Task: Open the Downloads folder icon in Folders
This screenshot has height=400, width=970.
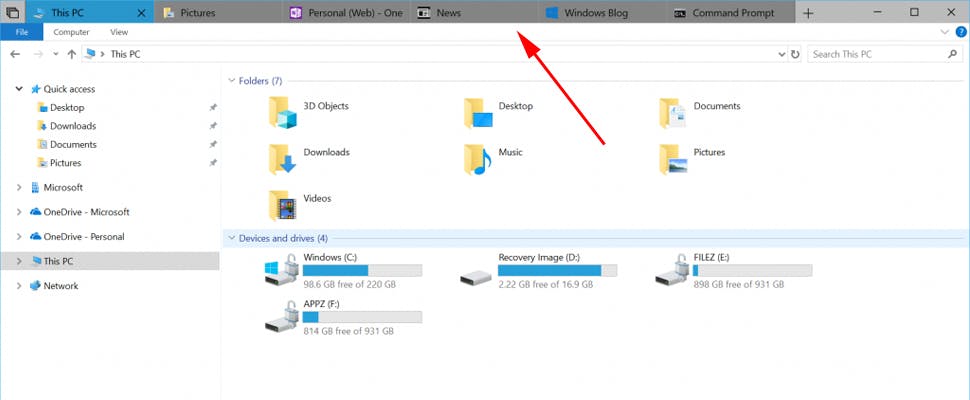Action: click(x=283, y=159)
